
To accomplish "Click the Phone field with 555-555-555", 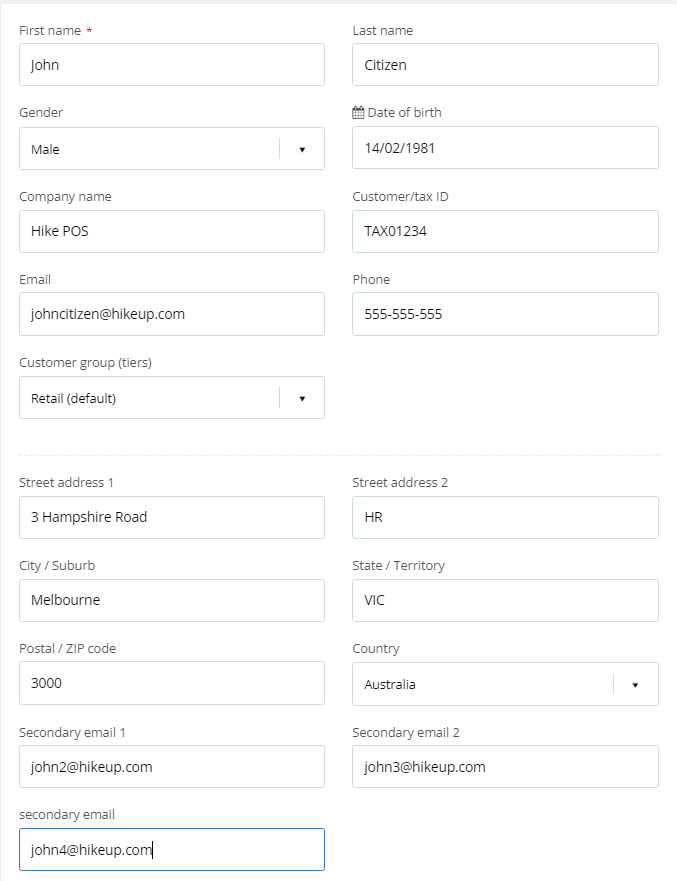I will coord(505,314).
